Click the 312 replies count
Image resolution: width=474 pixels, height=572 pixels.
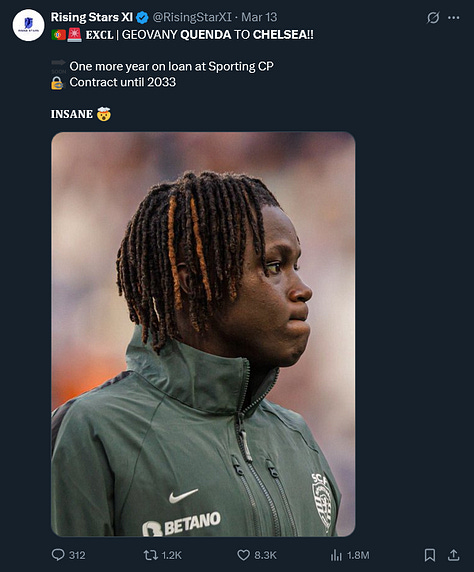point(77,555)
